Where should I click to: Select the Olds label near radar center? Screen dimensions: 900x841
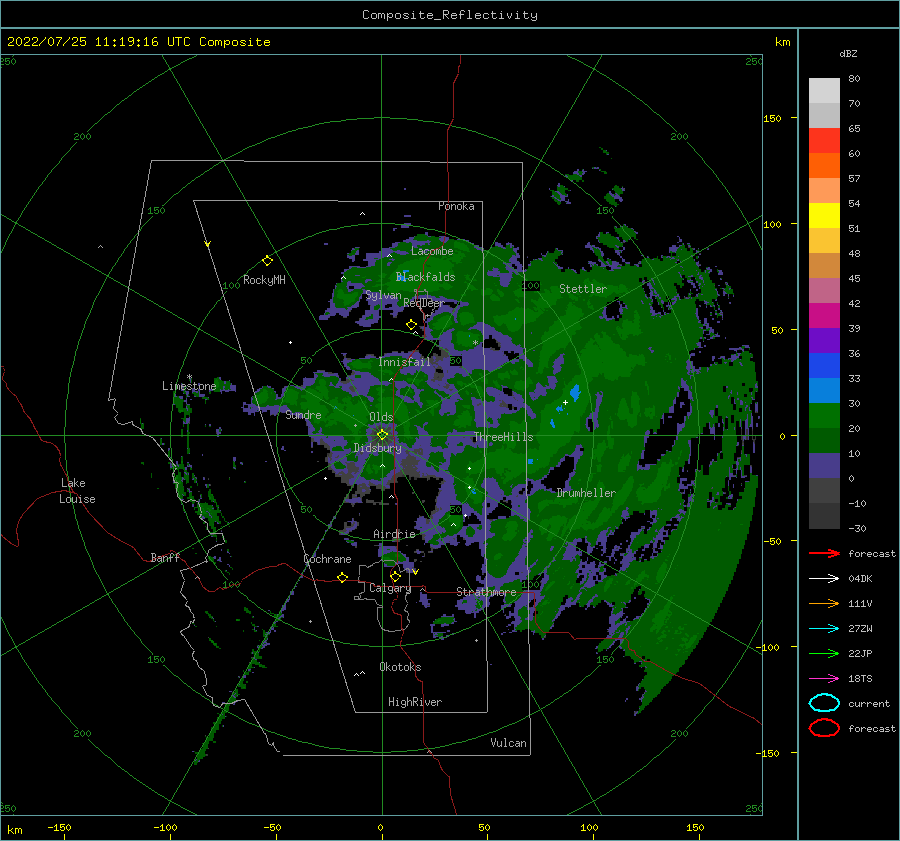(x=381, y=417)
